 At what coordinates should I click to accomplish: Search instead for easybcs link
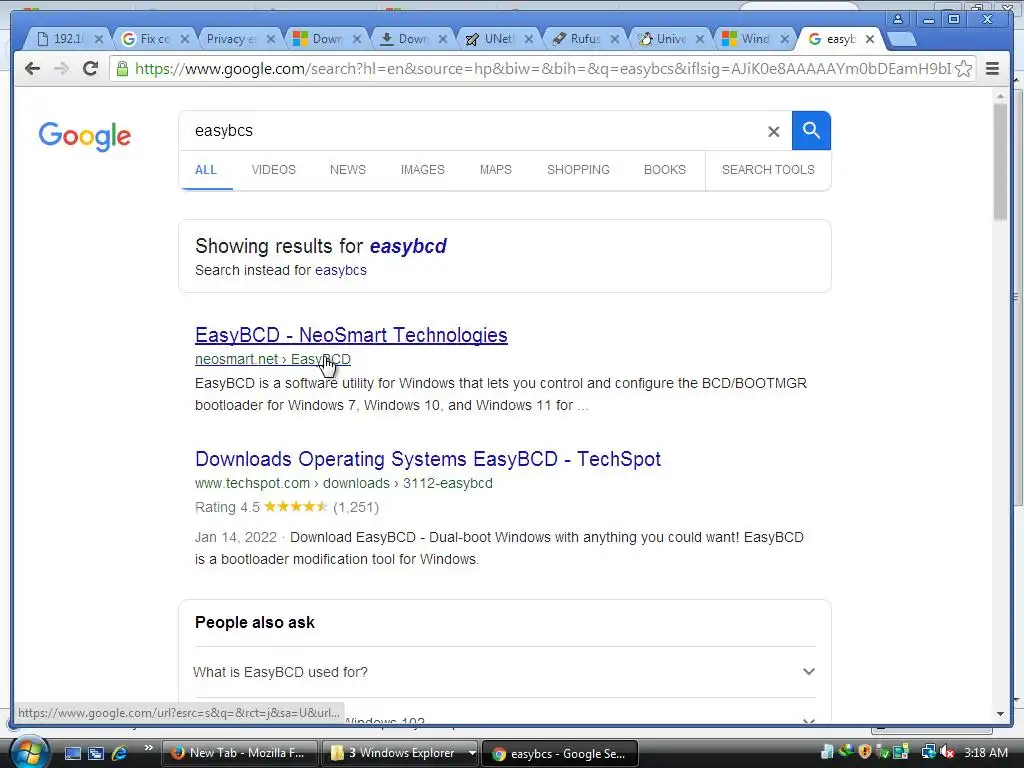pyautogui.click(x=340, y=270)
